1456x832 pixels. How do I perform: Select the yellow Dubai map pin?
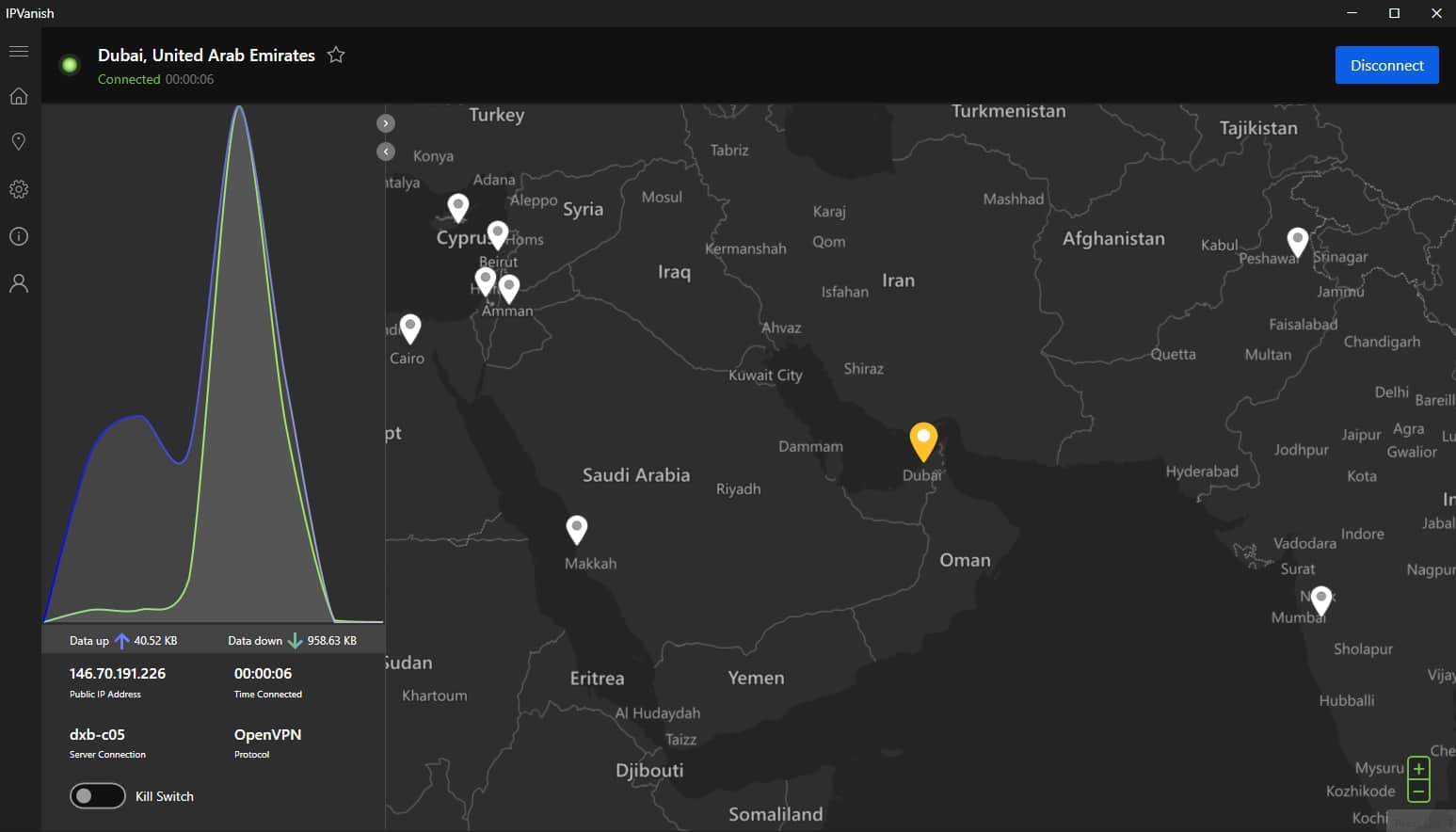(923, 441)
